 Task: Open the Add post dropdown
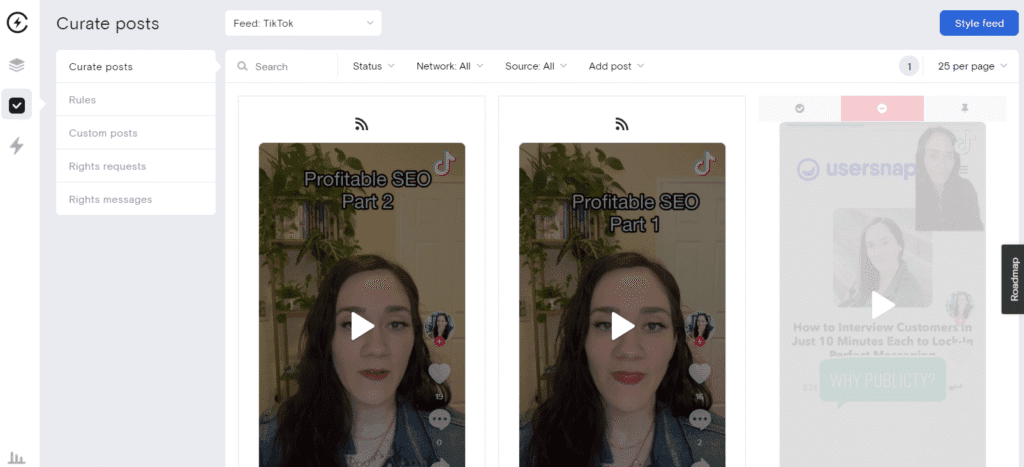[616, 66]
